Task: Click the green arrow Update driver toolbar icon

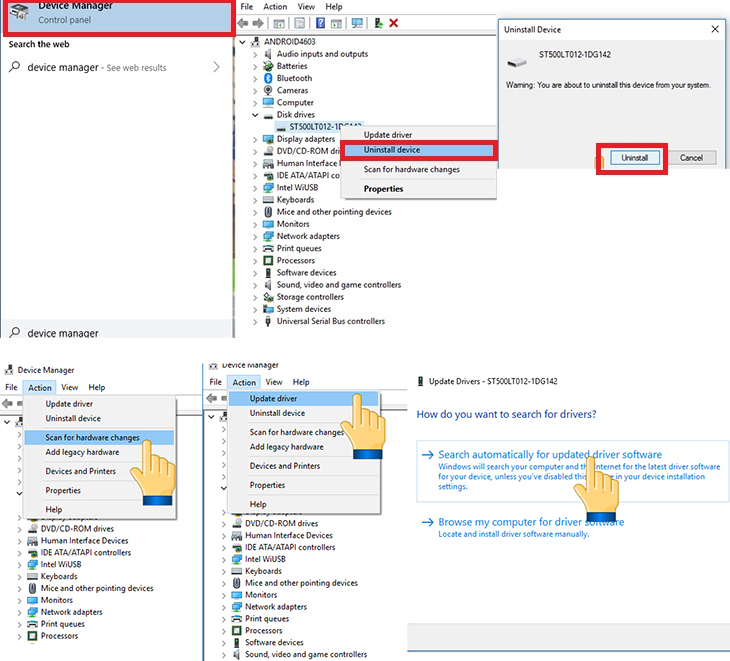Action: [x=379, y=23]
